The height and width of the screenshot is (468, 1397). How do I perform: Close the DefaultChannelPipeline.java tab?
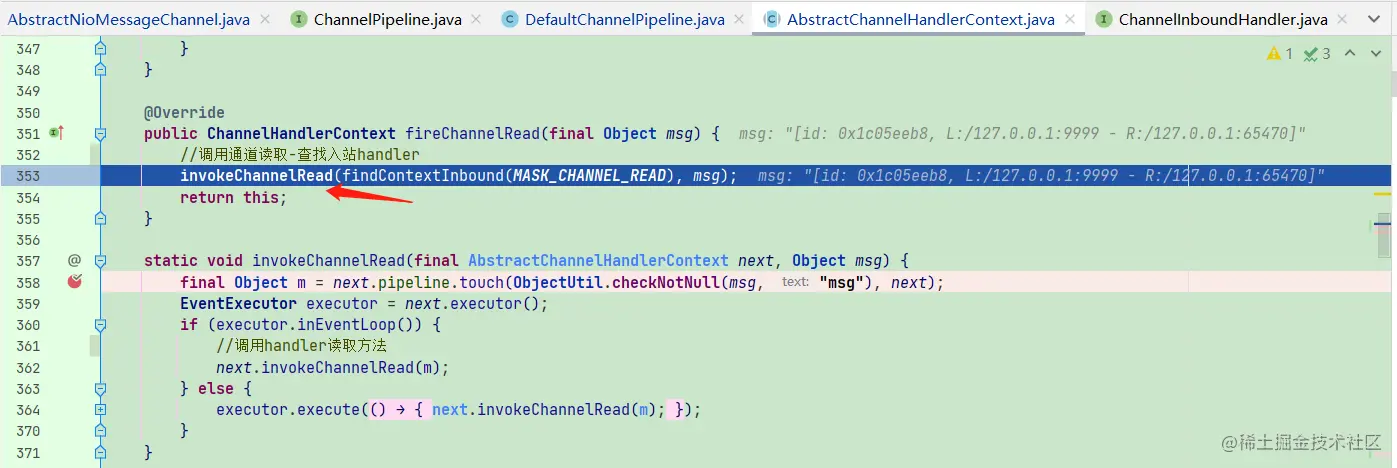tap(738, 19)
